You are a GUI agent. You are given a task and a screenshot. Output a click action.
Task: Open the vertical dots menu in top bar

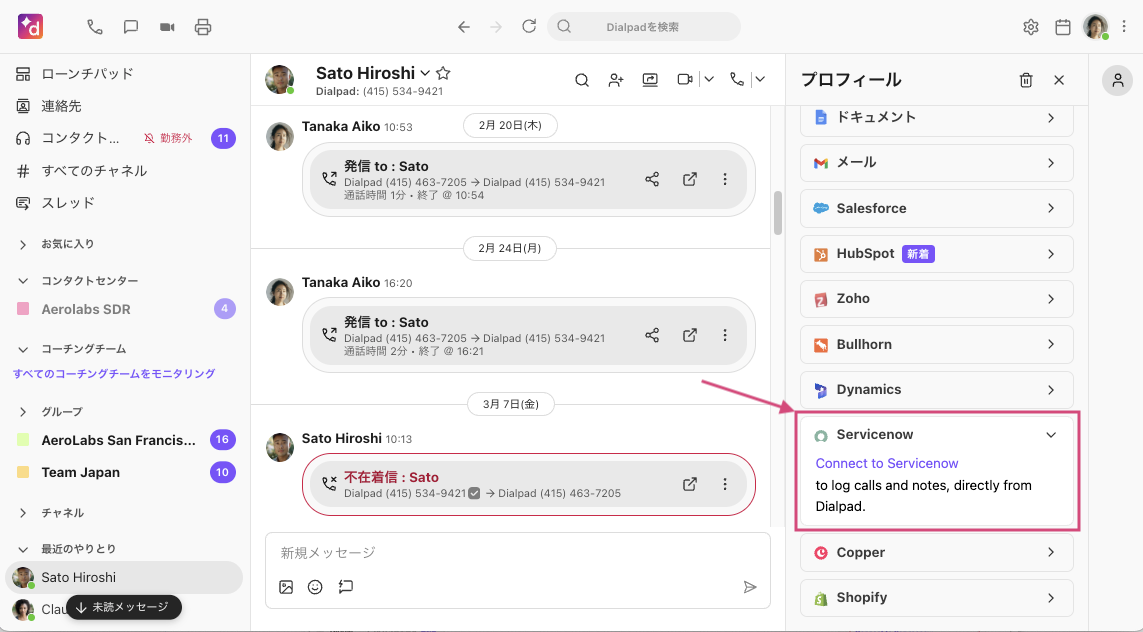coord(1124,27)
